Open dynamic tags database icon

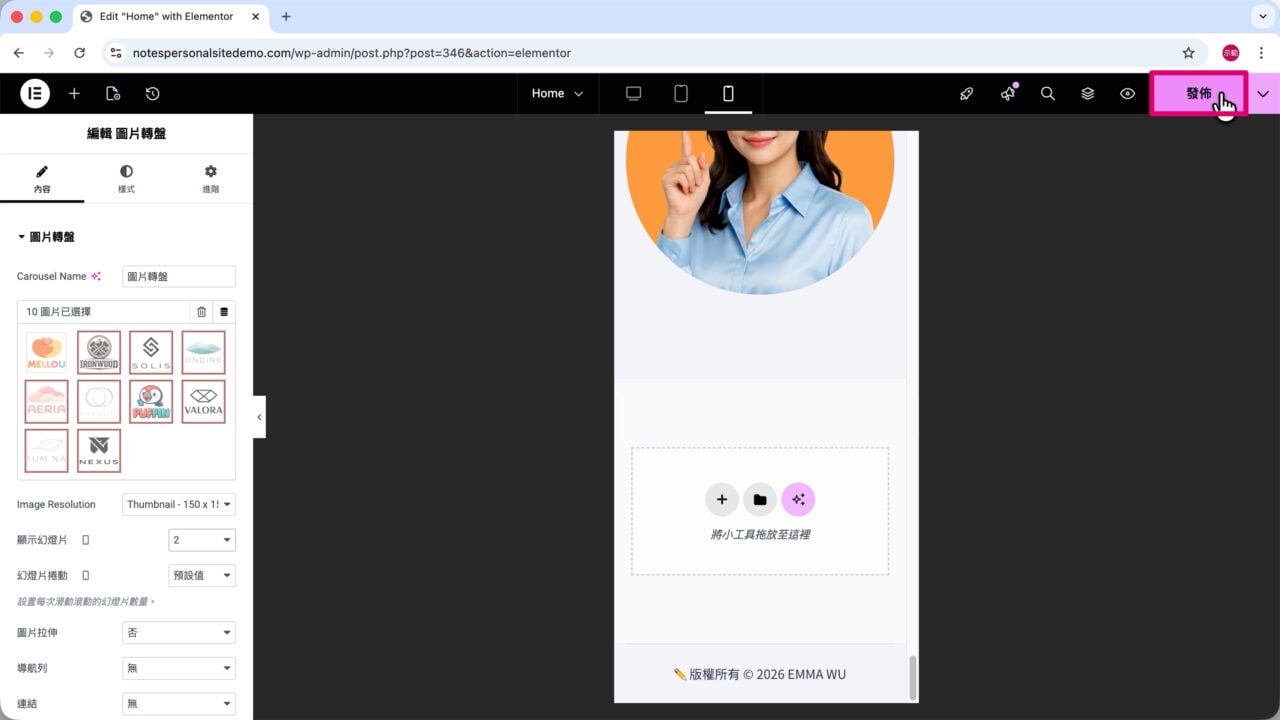click(x=224, y=312)
